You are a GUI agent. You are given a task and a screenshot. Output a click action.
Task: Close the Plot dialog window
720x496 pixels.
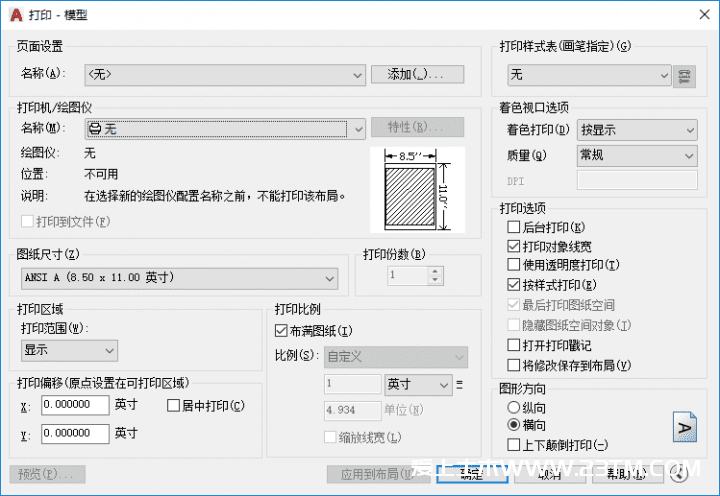(x=704, y=15)
